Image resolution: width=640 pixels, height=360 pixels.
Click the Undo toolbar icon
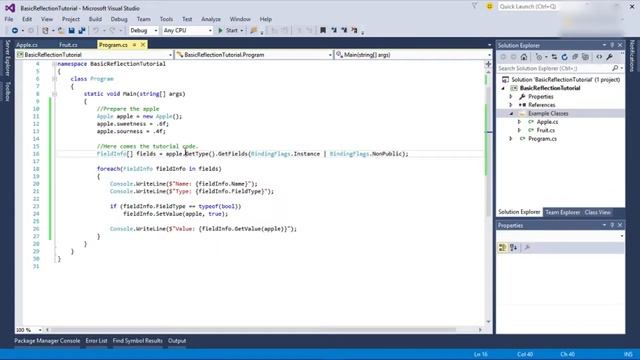pyautogui.click(x=96, y=31)
